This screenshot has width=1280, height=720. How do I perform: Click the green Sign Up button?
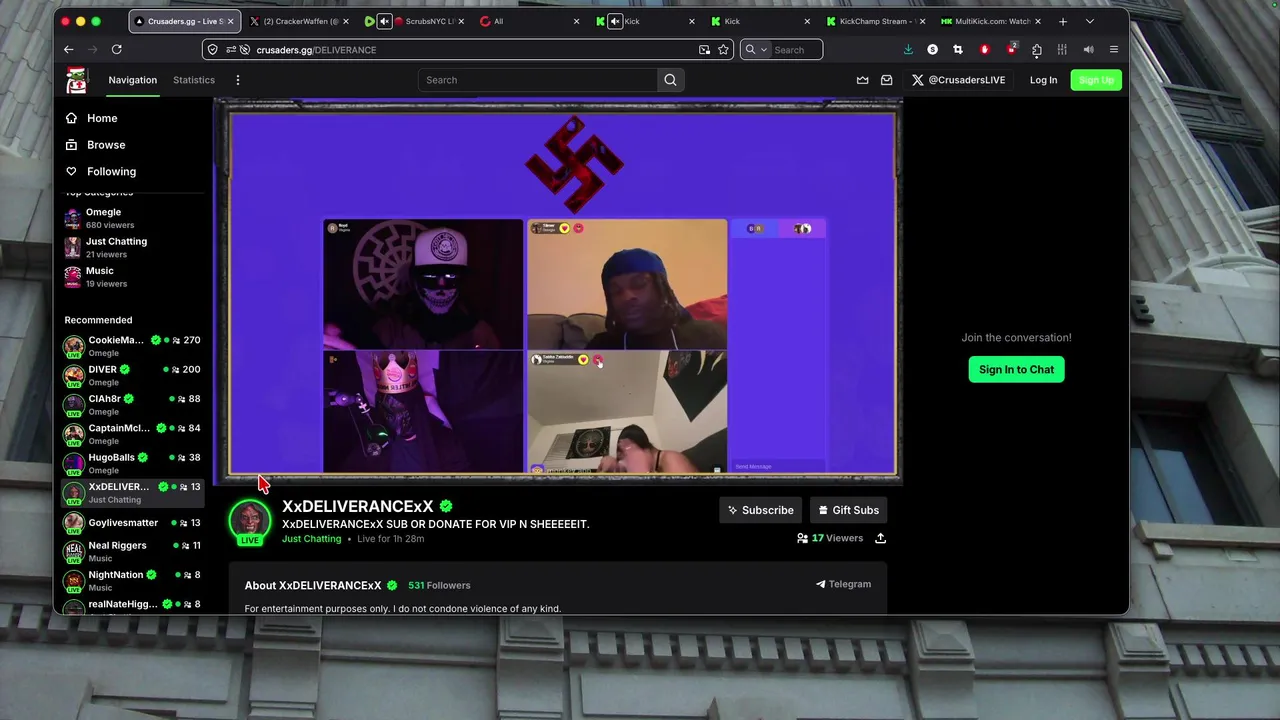click(1096, 80)
